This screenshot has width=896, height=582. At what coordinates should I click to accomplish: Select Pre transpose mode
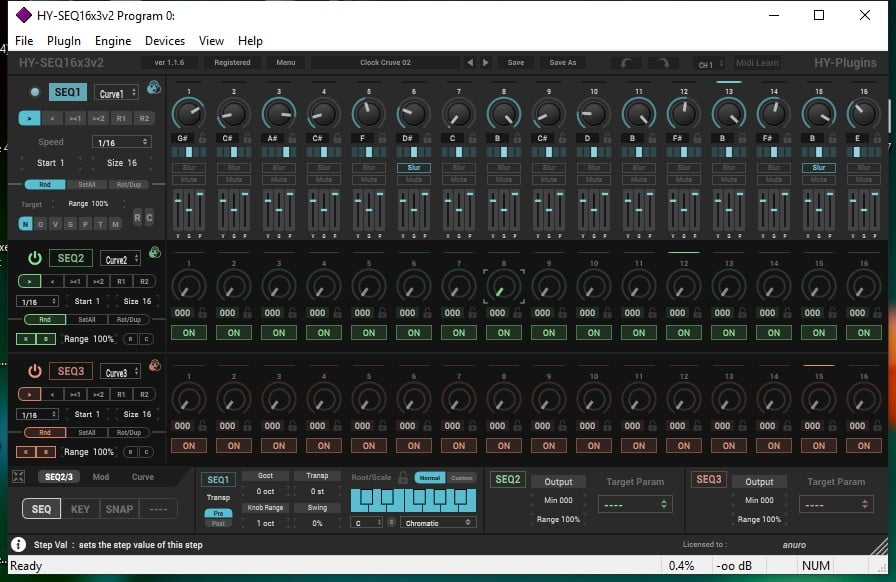coord(218,513)
